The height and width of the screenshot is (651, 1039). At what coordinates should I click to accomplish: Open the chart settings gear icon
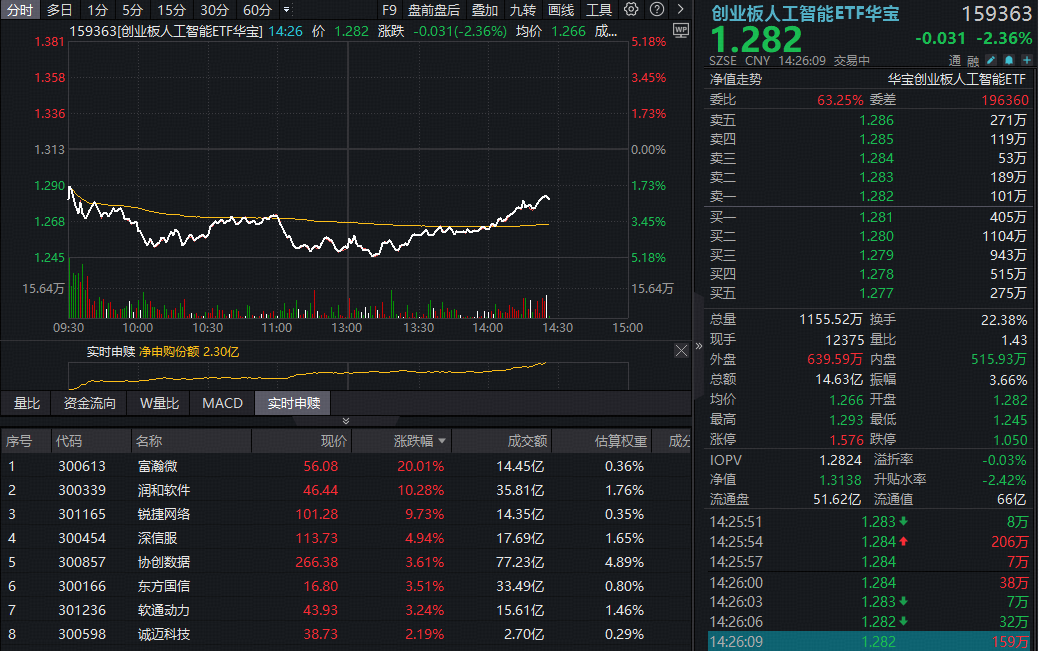(x=631, y=10)
